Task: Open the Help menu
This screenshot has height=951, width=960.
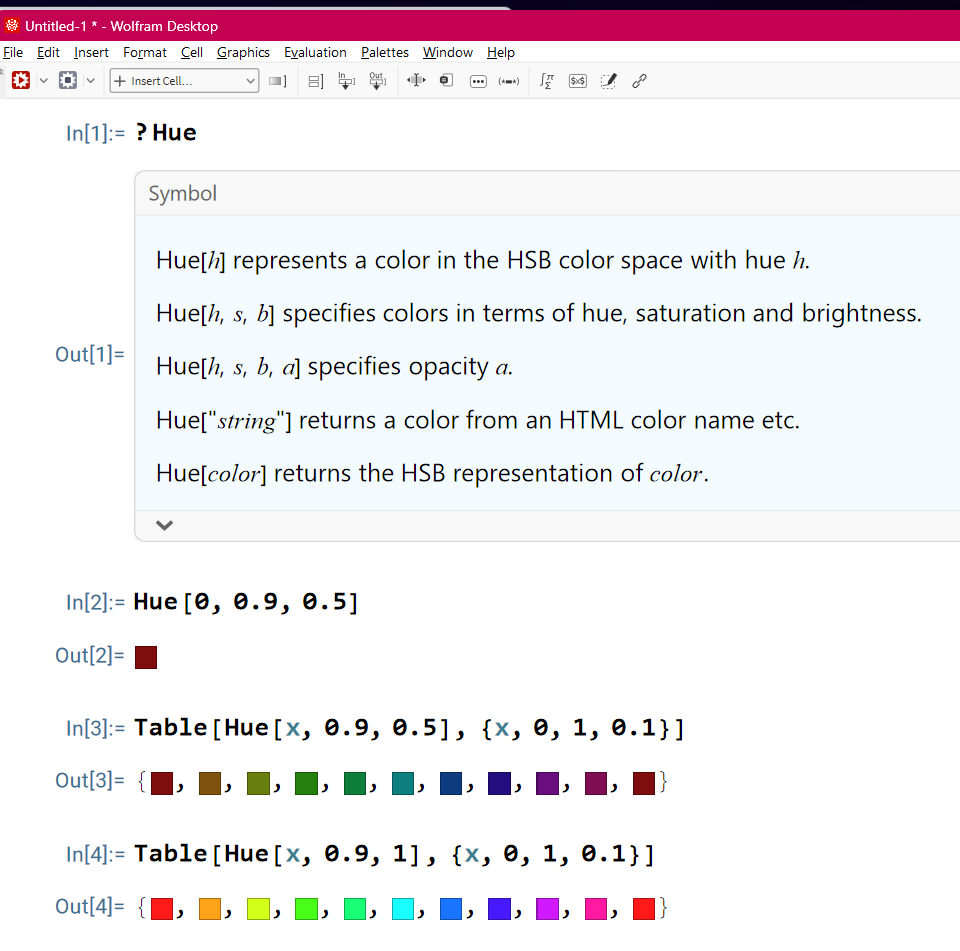Action: (x=501, y=53)
